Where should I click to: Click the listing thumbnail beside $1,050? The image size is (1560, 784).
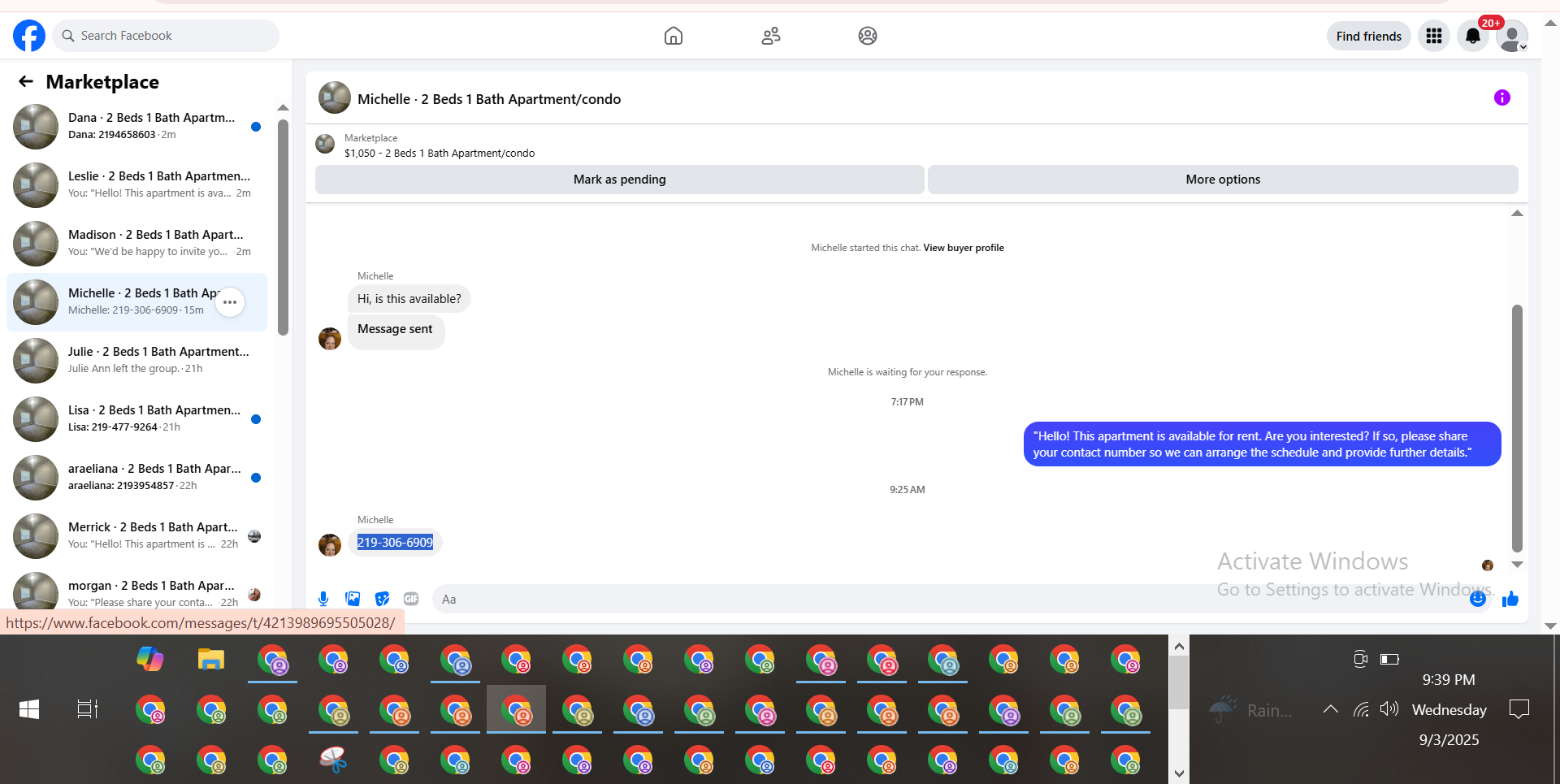[x=325, y=145]
